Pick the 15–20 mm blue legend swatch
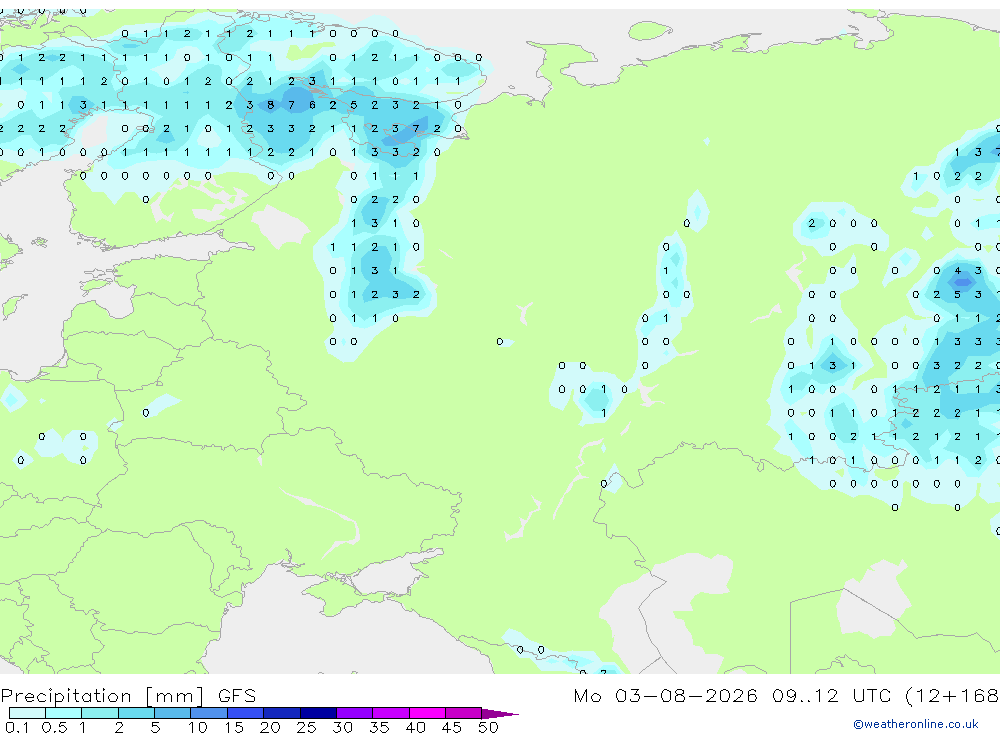1000x733 pixels. coord(246,713)
